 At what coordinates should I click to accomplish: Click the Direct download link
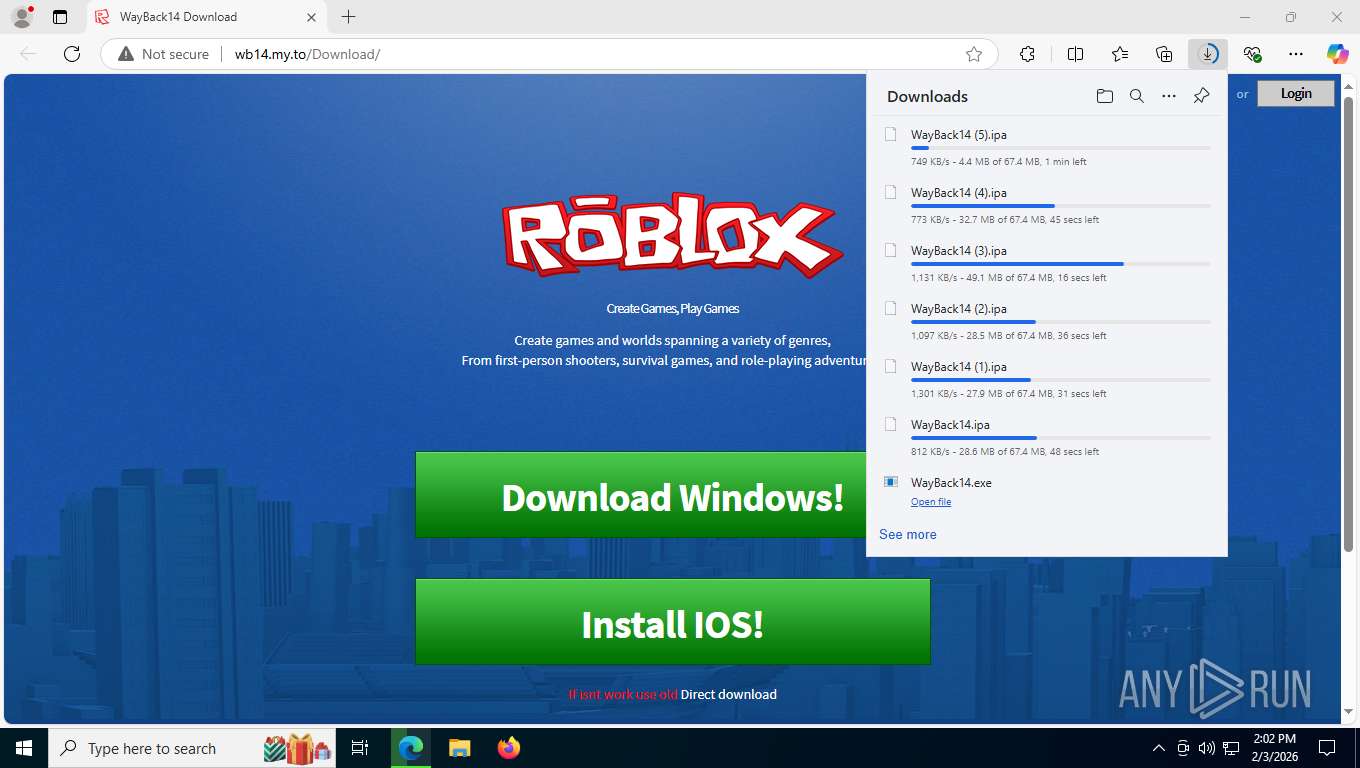click(x=729, y=694)
